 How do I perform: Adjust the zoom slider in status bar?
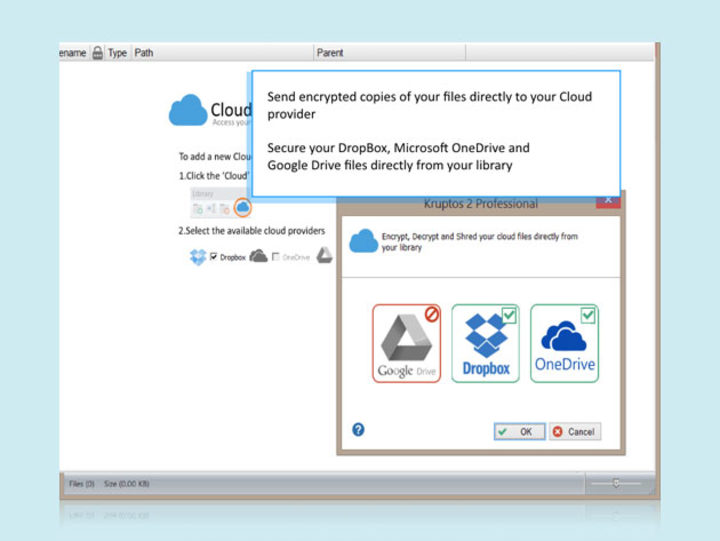[x=616, y=484]
